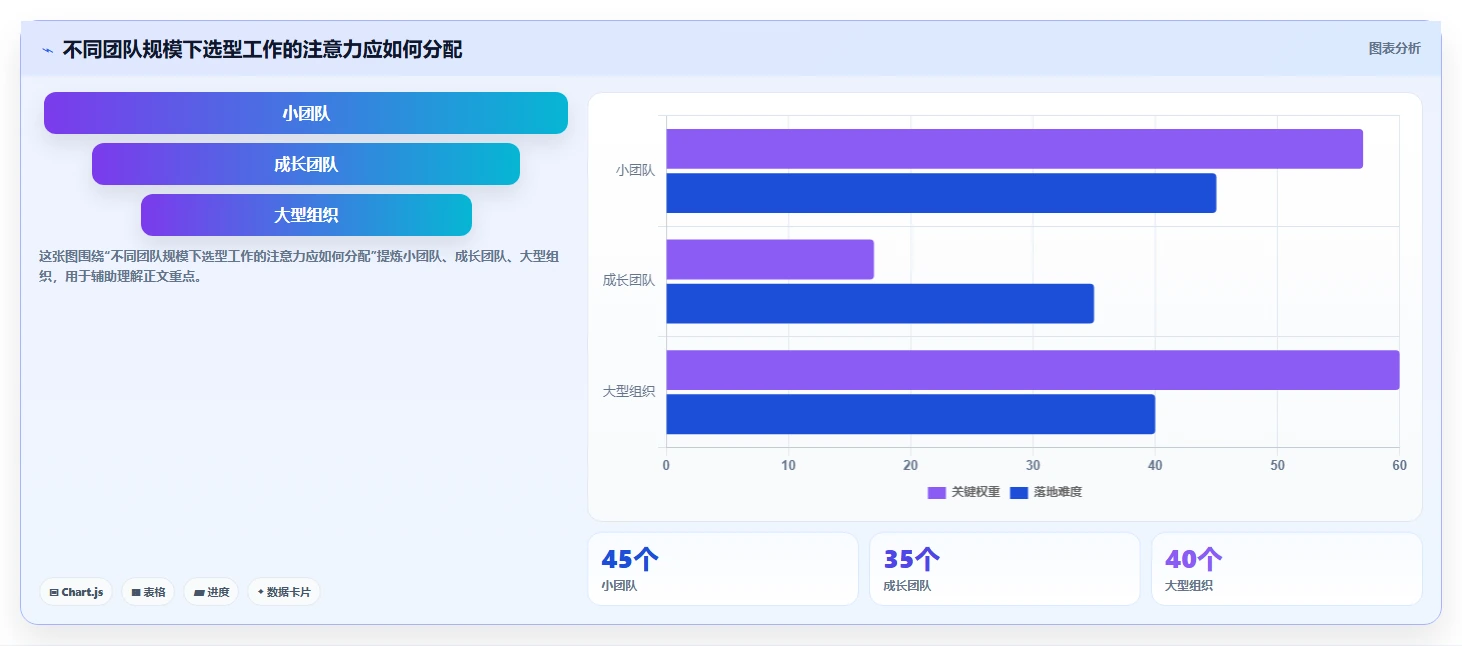Toggle the 关键权重 legend purple swatch

(937, 492)
